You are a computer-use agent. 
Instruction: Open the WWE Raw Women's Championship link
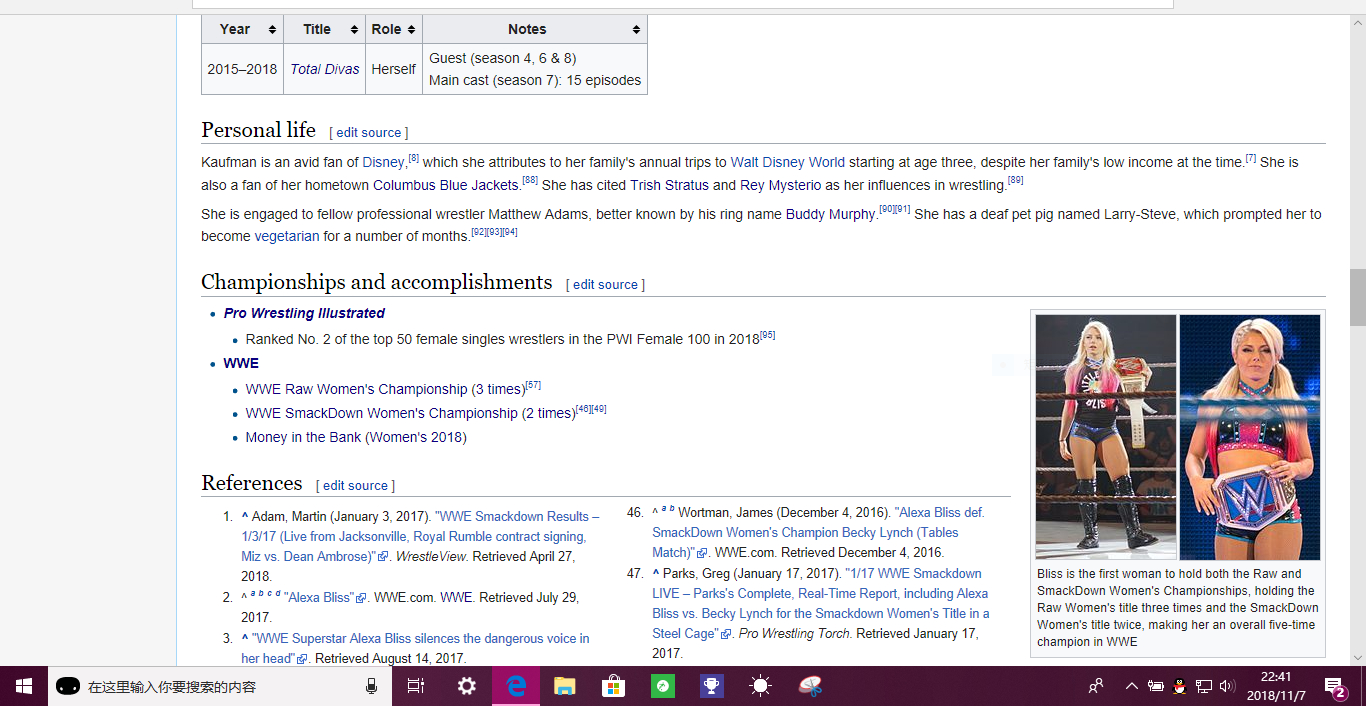(x=356, y=389)
